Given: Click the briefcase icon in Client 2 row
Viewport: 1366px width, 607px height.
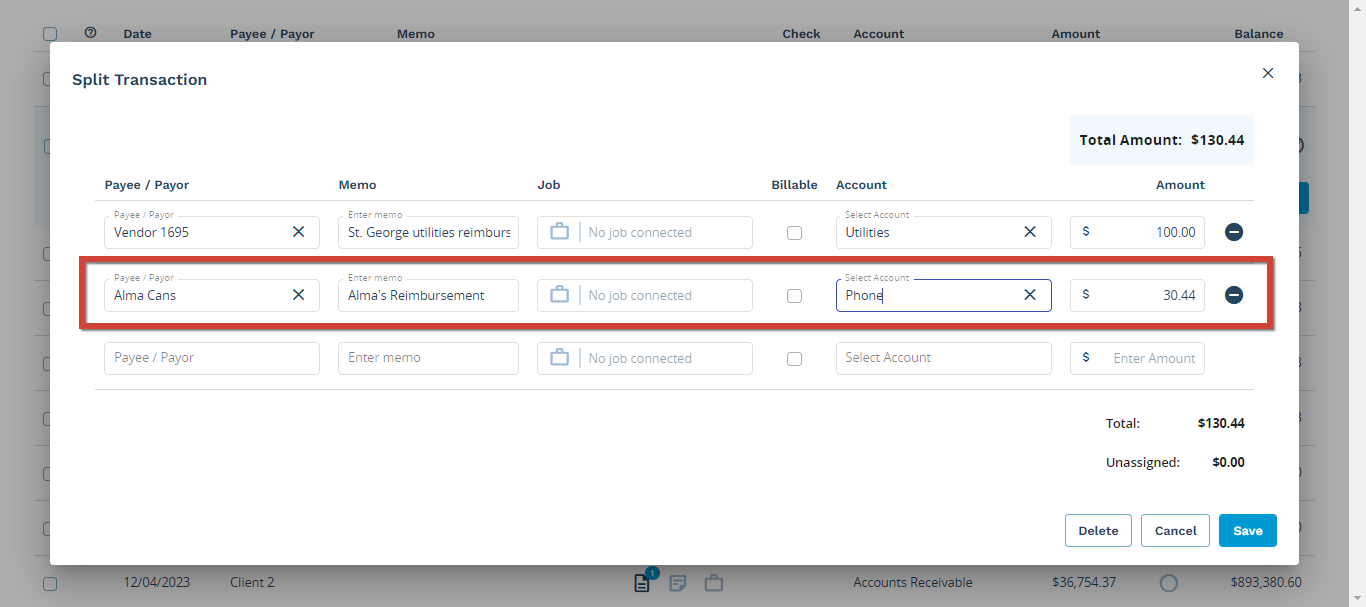Looking at the screenshot, I should [x=713, y=582].
